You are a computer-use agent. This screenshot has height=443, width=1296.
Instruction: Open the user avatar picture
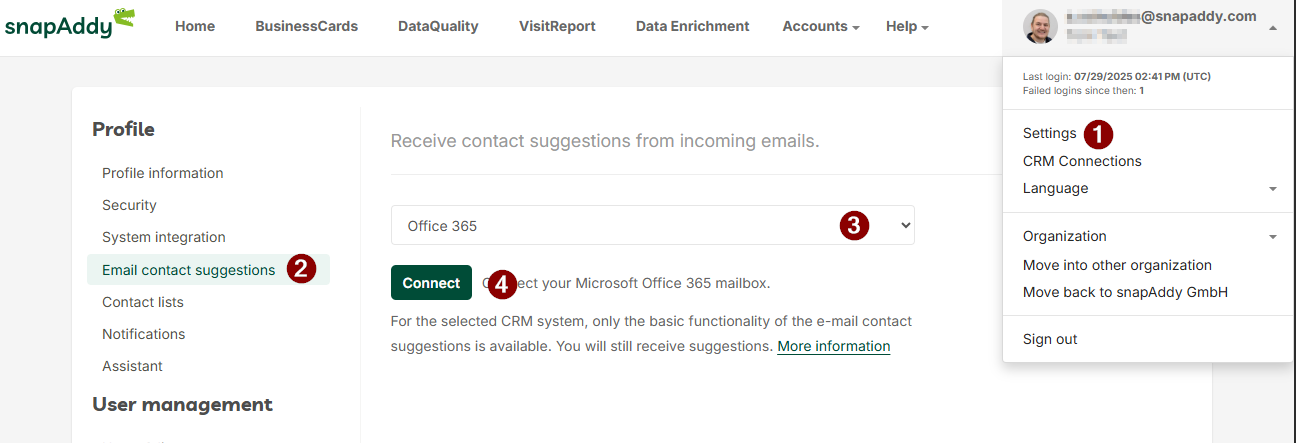pos(1040,27)
